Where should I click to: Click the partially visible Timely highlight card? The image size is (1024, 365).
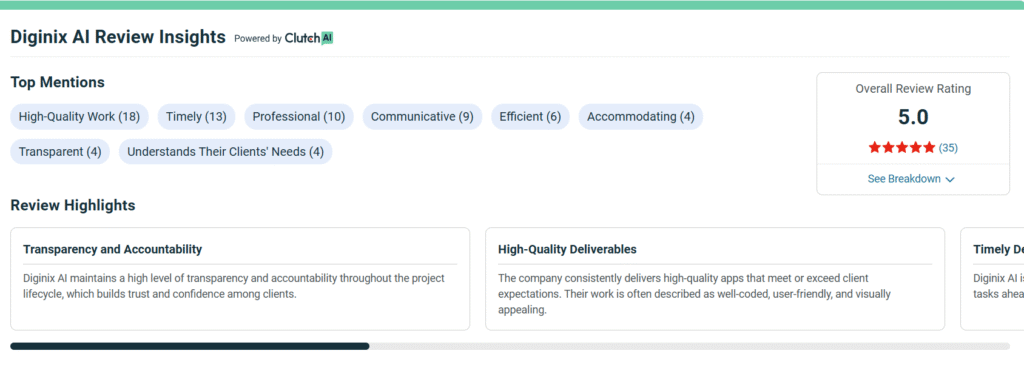click(x=992, y=279)
